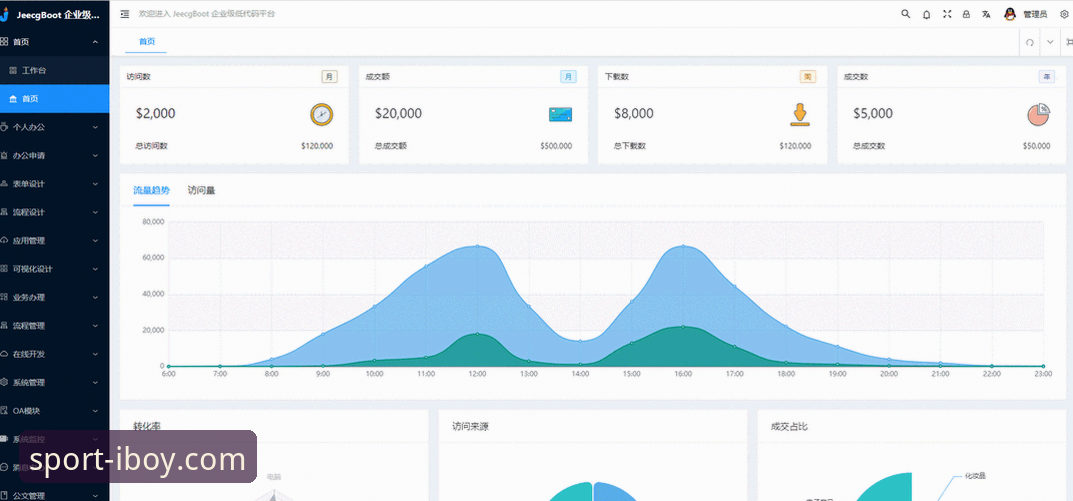Image resolution: width=1073 pixels, height=501 pixels.
Task: Click the penguin user avatar
Action: click(x=1009, y=14)
